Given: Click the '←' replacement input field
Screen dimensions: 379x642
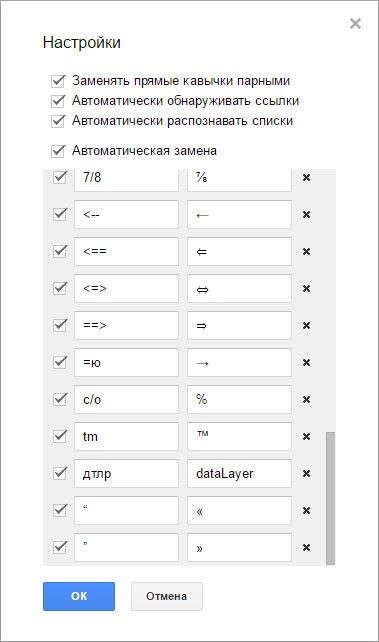Looking at the screenshot, I should point(239,214).
